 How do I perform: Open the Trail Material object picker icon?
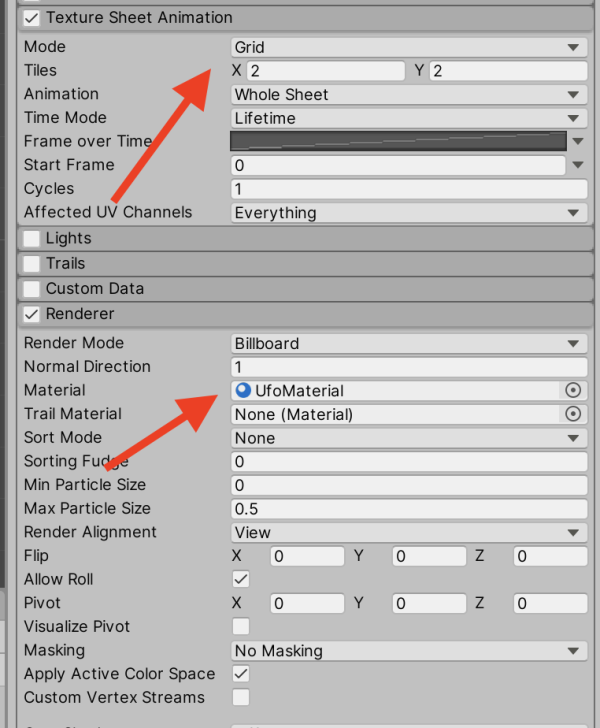(x=573, y=414)
